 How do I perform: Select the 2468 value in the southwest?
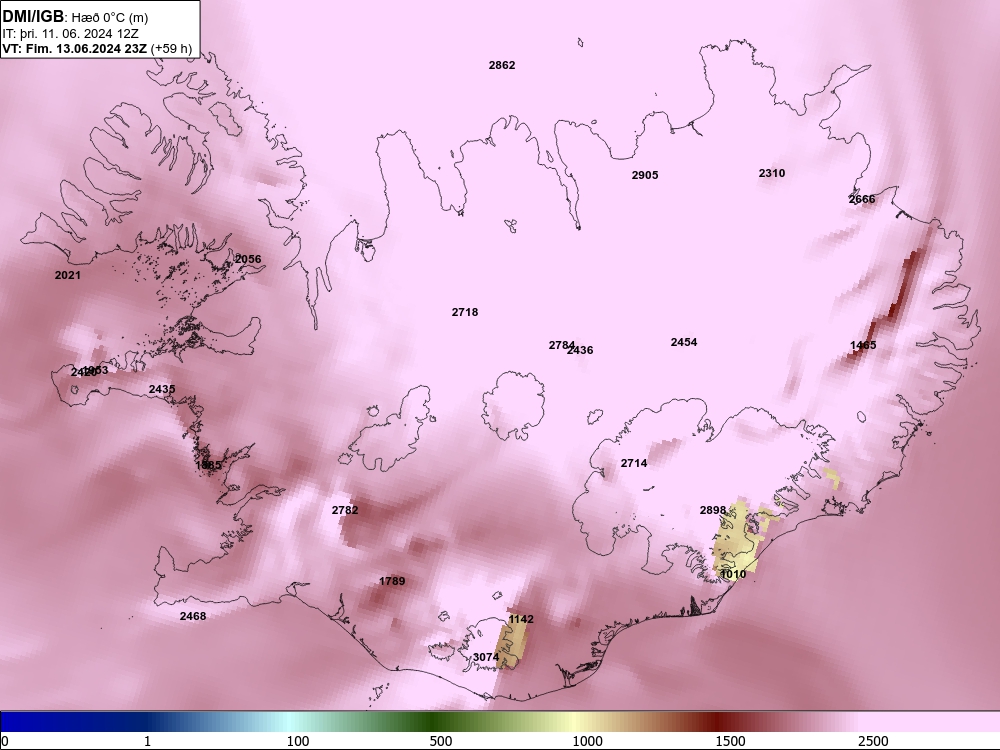pyautogui.click(x=193, y=615)
